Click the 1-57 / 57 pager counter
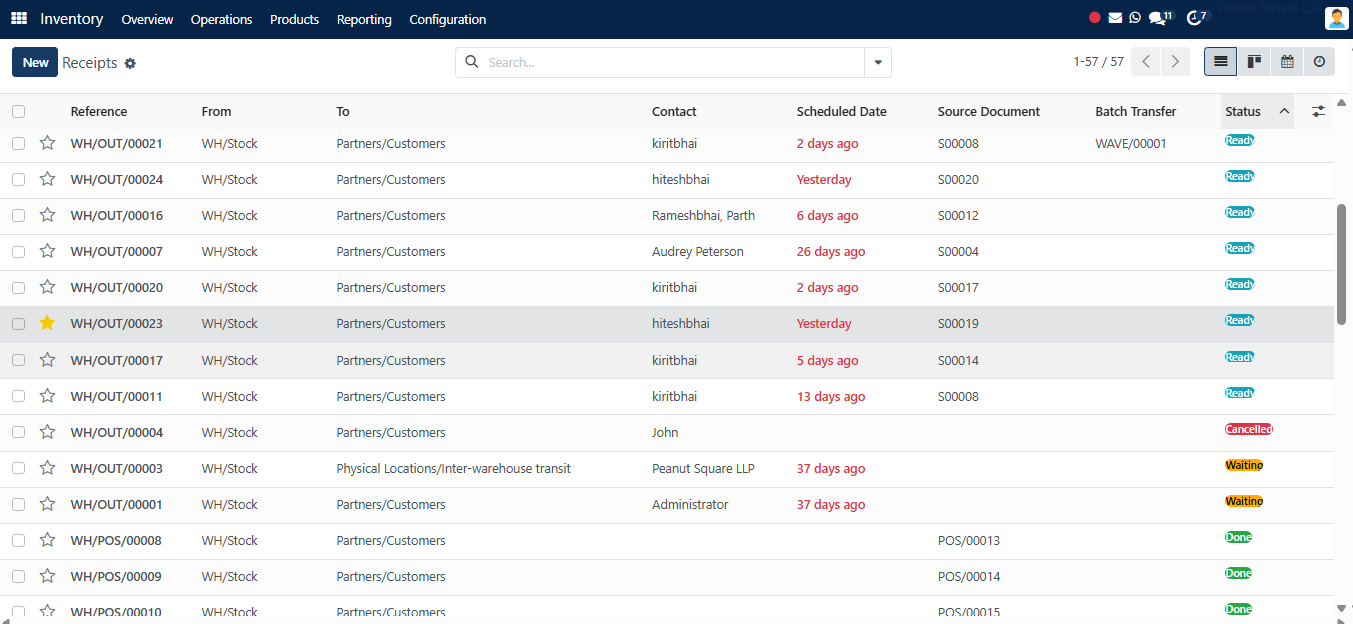The height and width of the screenshot is (624, 1353). [1098, 62]
